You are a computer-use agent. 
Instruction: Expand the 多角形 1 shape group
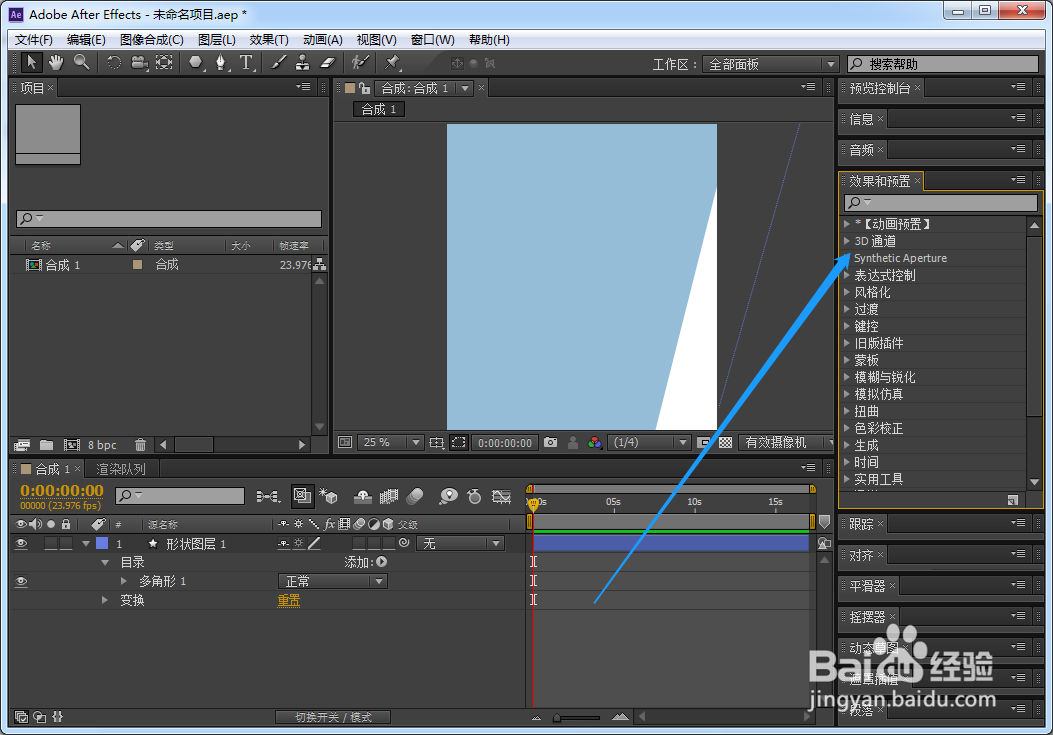(x=124, y=581)
